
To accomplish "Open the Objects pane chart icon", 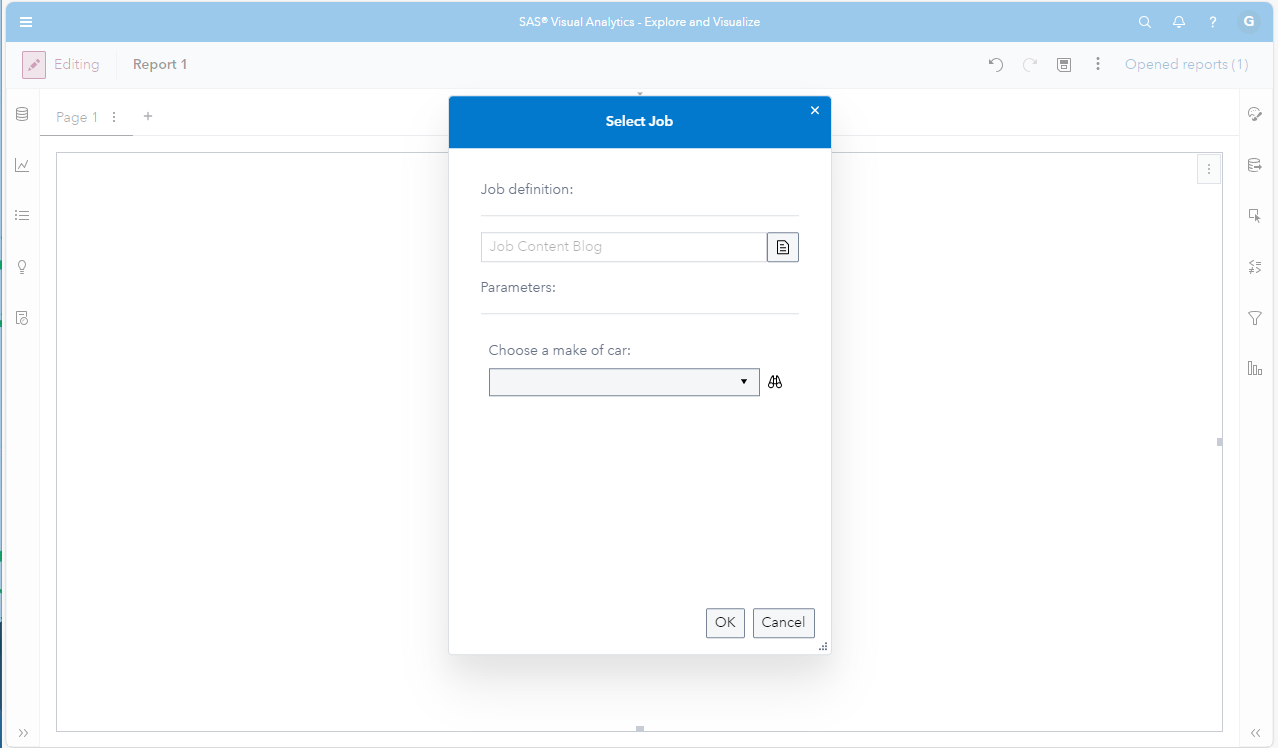I will coord(22,165).
